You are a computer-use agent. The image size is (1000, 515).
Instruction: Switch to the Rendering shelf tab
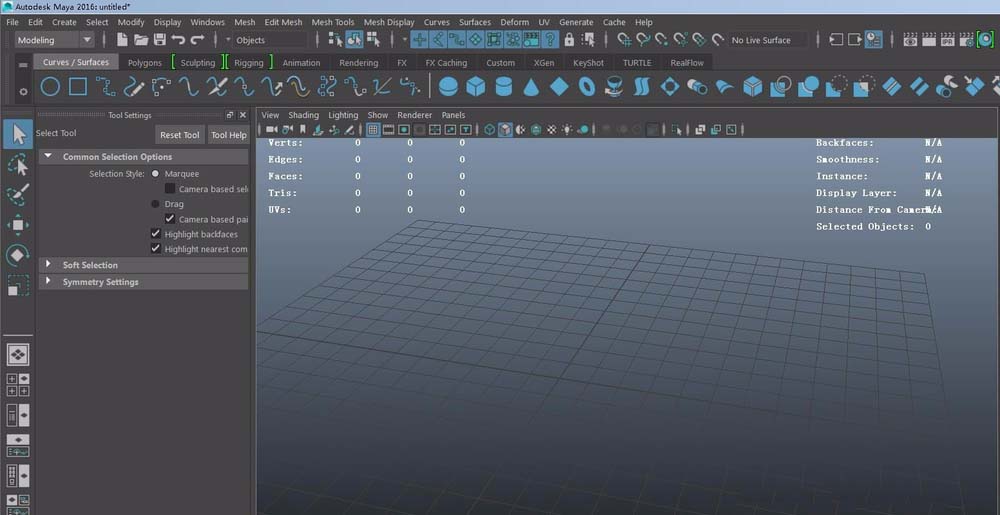358,63
